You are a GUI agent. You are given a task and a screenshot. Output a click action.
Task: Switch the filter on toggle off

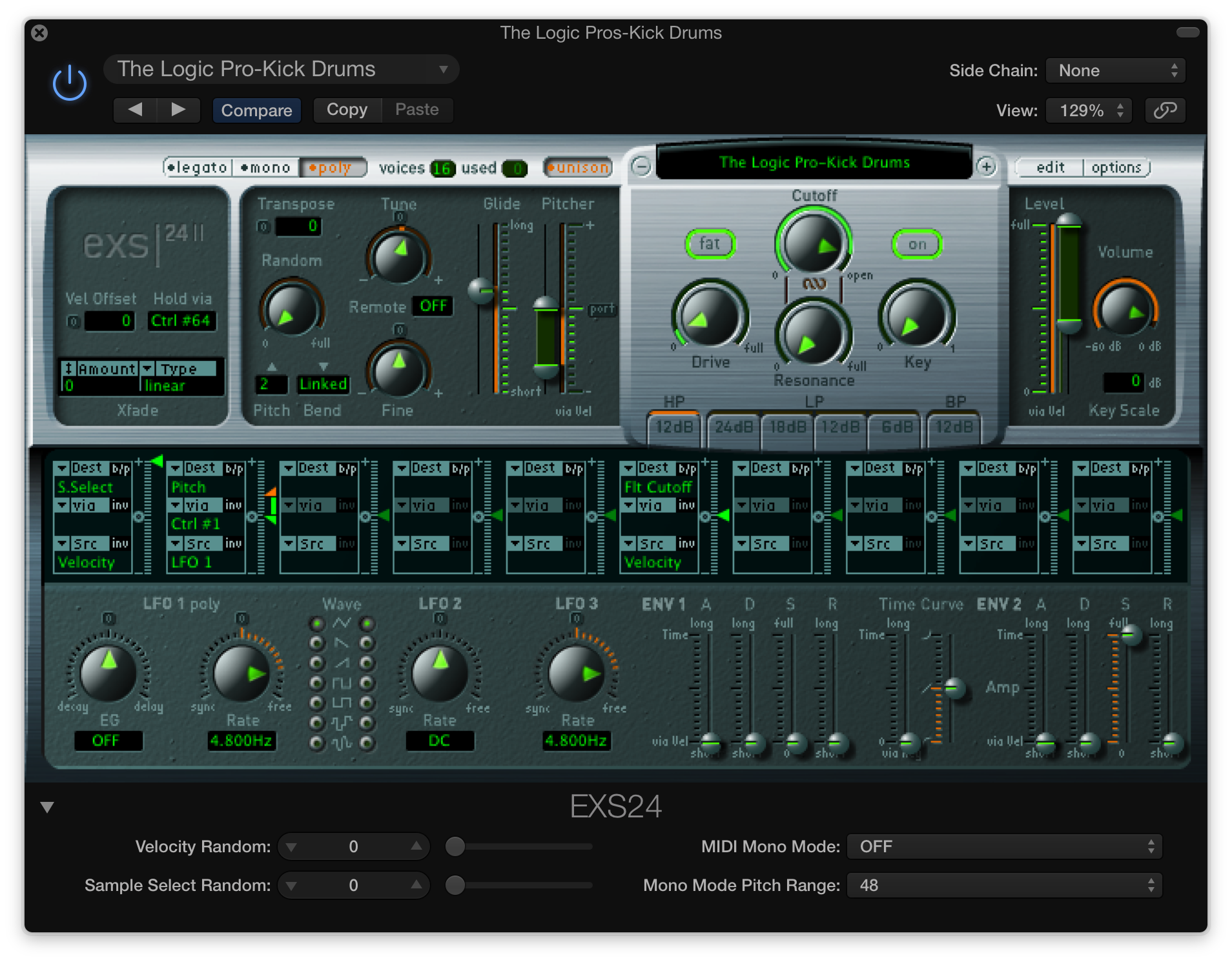(x=918, y=244)
